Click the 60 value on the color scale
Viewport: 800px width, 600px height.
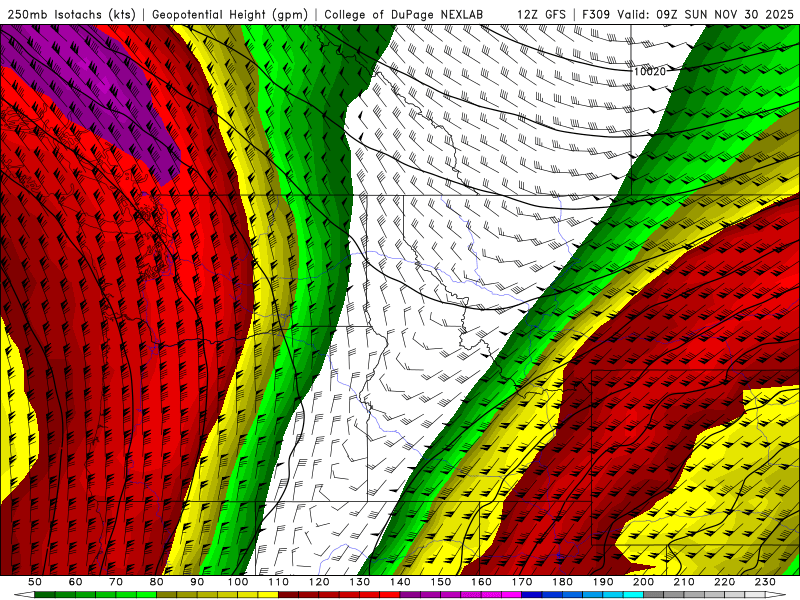coord(75,582)
